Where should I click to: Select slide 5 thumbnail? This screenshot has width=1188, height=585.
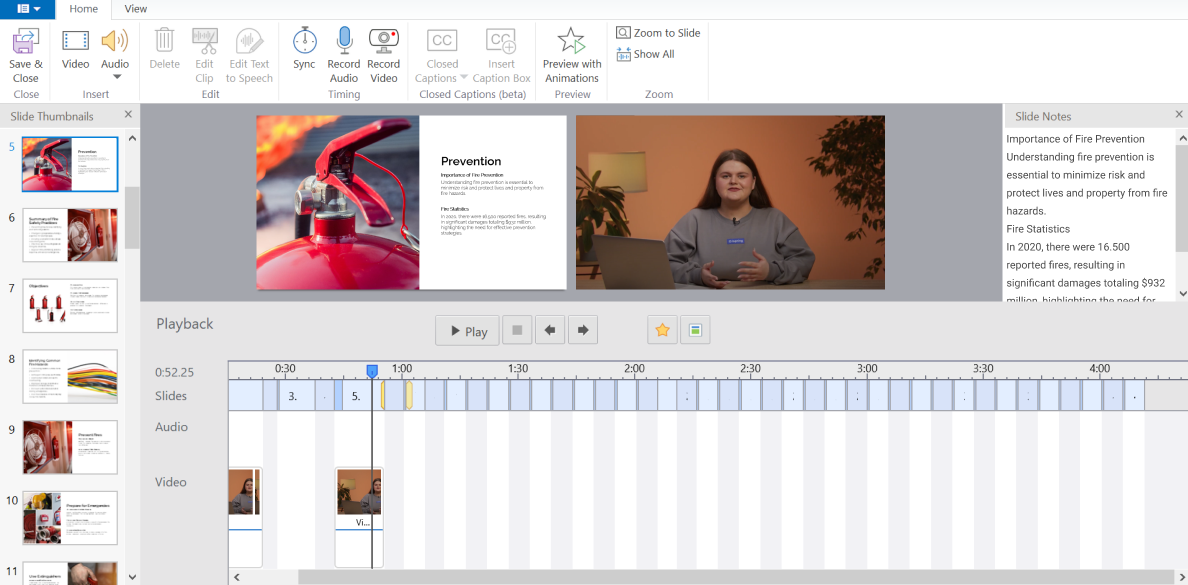coord(70,164)
